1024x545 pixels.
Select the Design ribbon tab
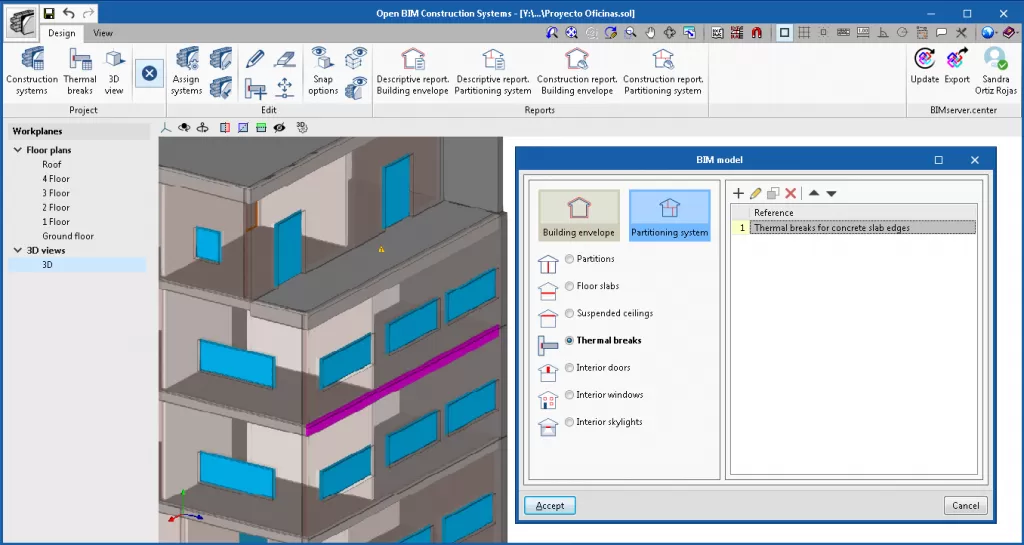[x=61, y=33]
